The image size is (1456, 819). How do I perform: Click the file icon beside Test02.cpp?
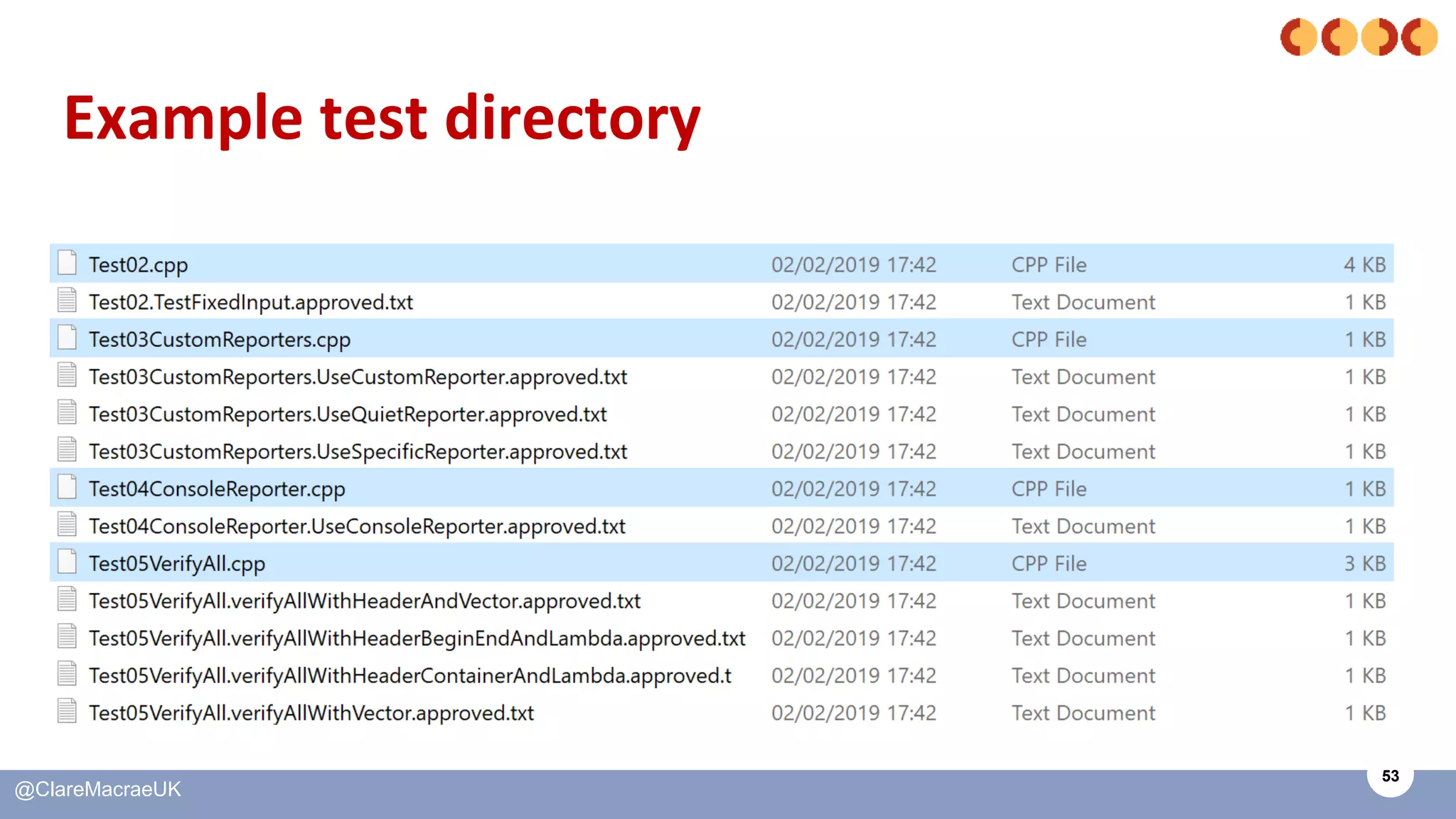(x=67, y=263)
